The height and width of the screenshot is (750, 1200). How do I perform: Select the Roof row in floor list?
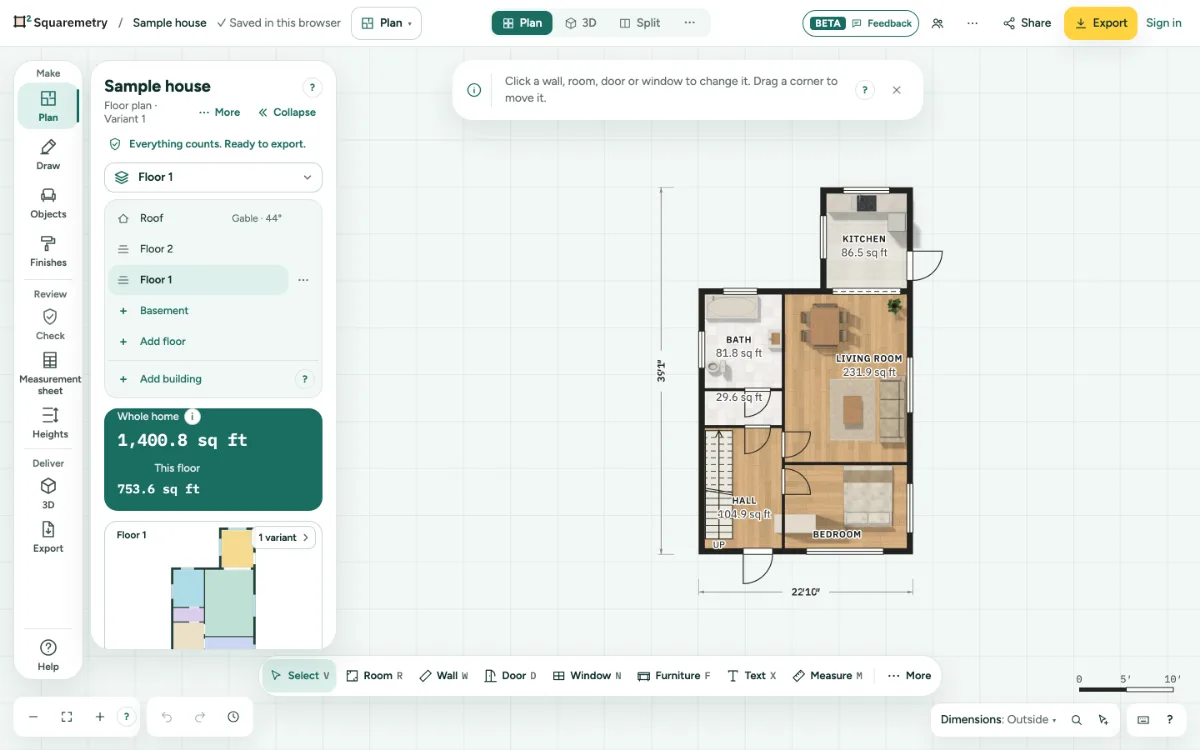213,218
